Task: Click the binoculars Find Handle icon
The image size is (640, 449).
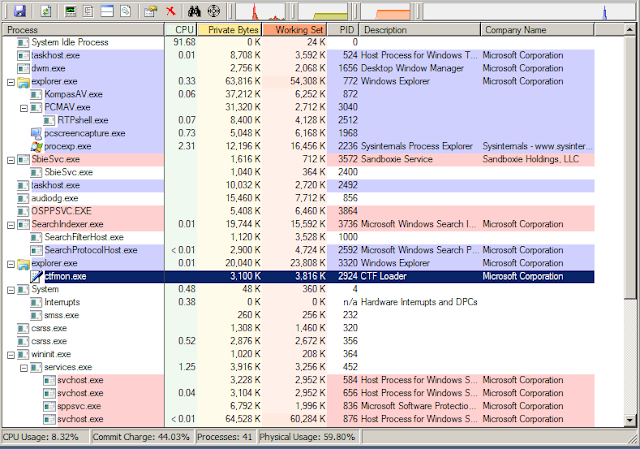Action: 194,11
